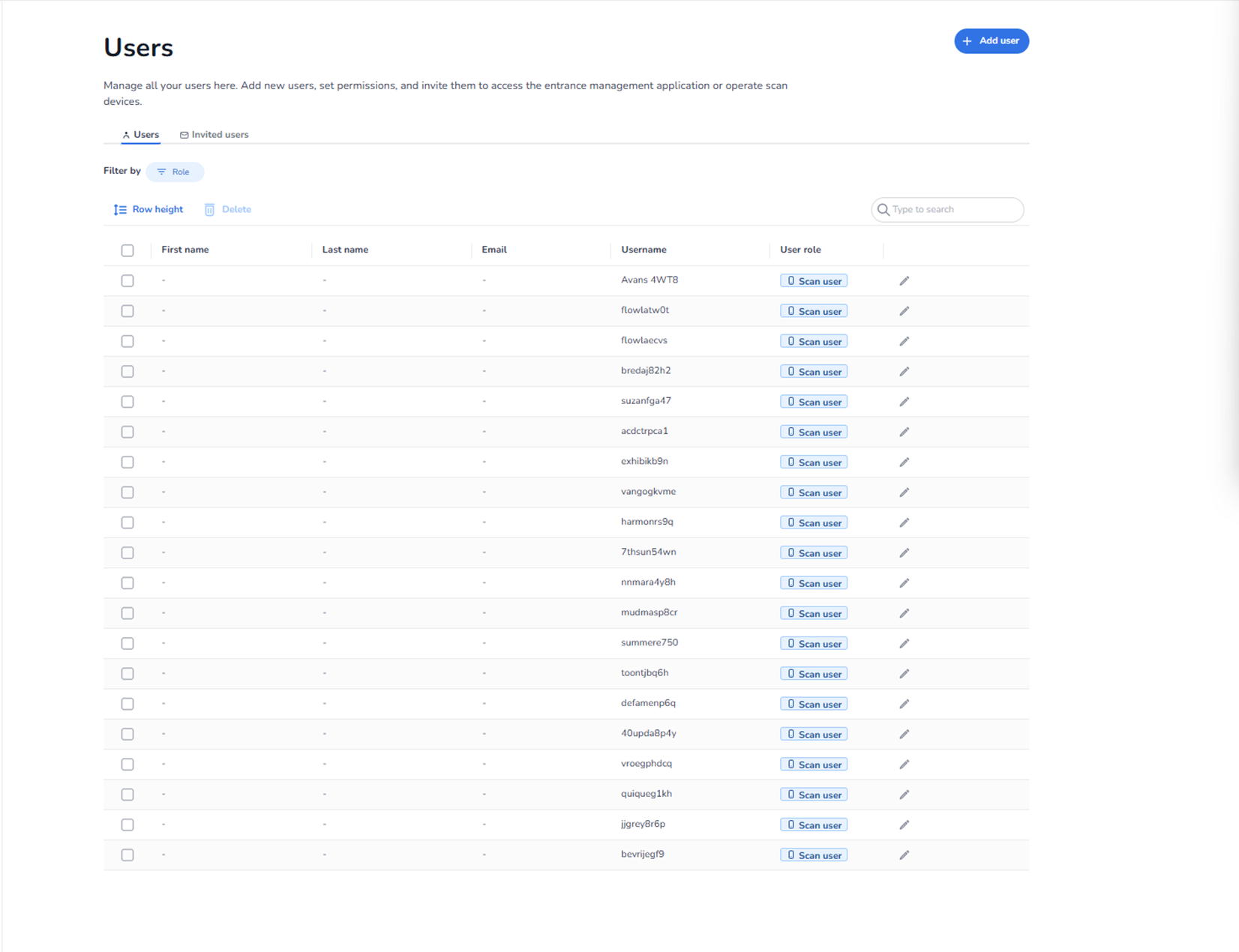Image resolution: width=1239 pixels, height=952 pixels.
Task: Click pencil icon for vangogkvme
Action: click(904, 492)
